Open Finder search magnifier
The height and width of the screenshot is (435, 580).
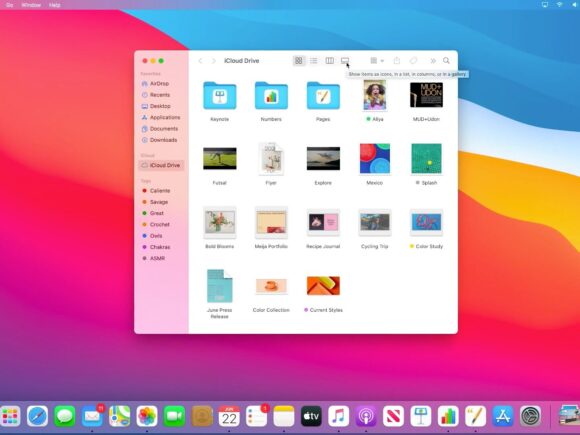(x=446, y=61)
